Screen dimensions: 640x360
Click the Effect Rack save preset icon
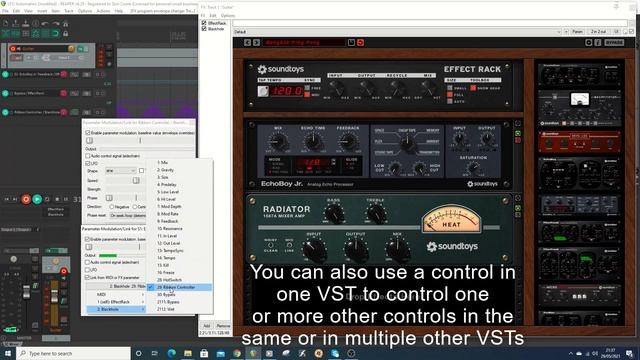(351, 42)
